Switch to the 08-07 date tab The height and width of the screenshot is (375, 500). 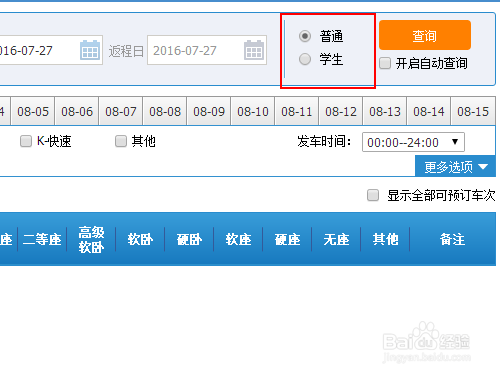121,111
